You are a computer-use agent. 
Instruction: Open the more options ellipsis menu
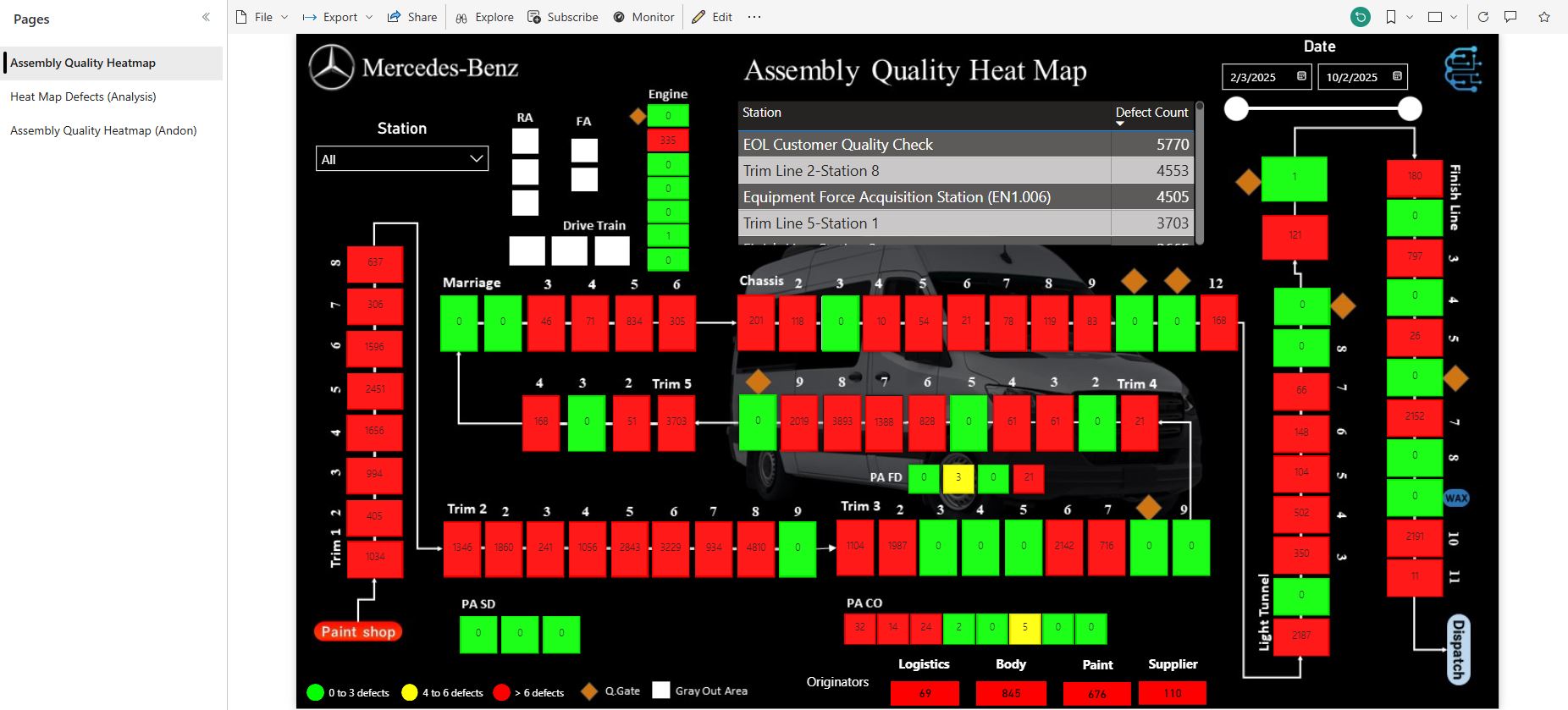[x=754, y=17]
